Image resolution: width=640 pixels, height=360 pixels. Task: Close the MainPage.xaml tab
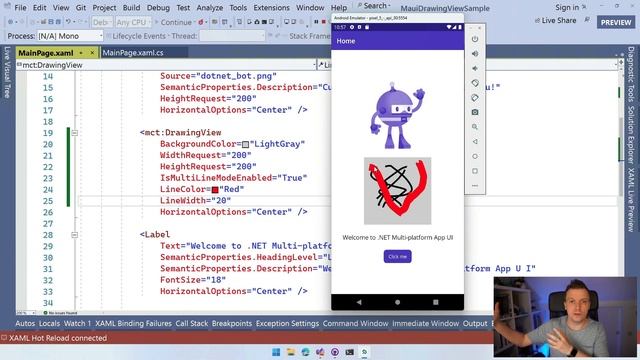click(x=92, y=53)
